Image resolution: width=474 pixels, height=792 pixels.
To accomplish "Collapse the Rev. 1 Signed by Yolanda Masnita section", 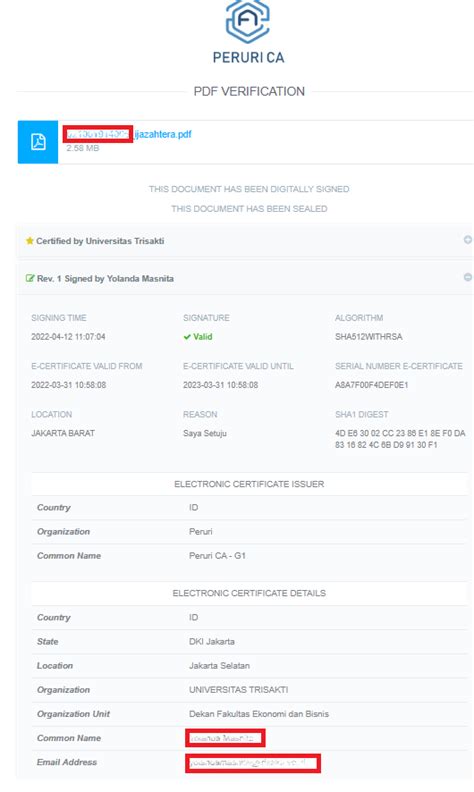I will coord(468,277).
